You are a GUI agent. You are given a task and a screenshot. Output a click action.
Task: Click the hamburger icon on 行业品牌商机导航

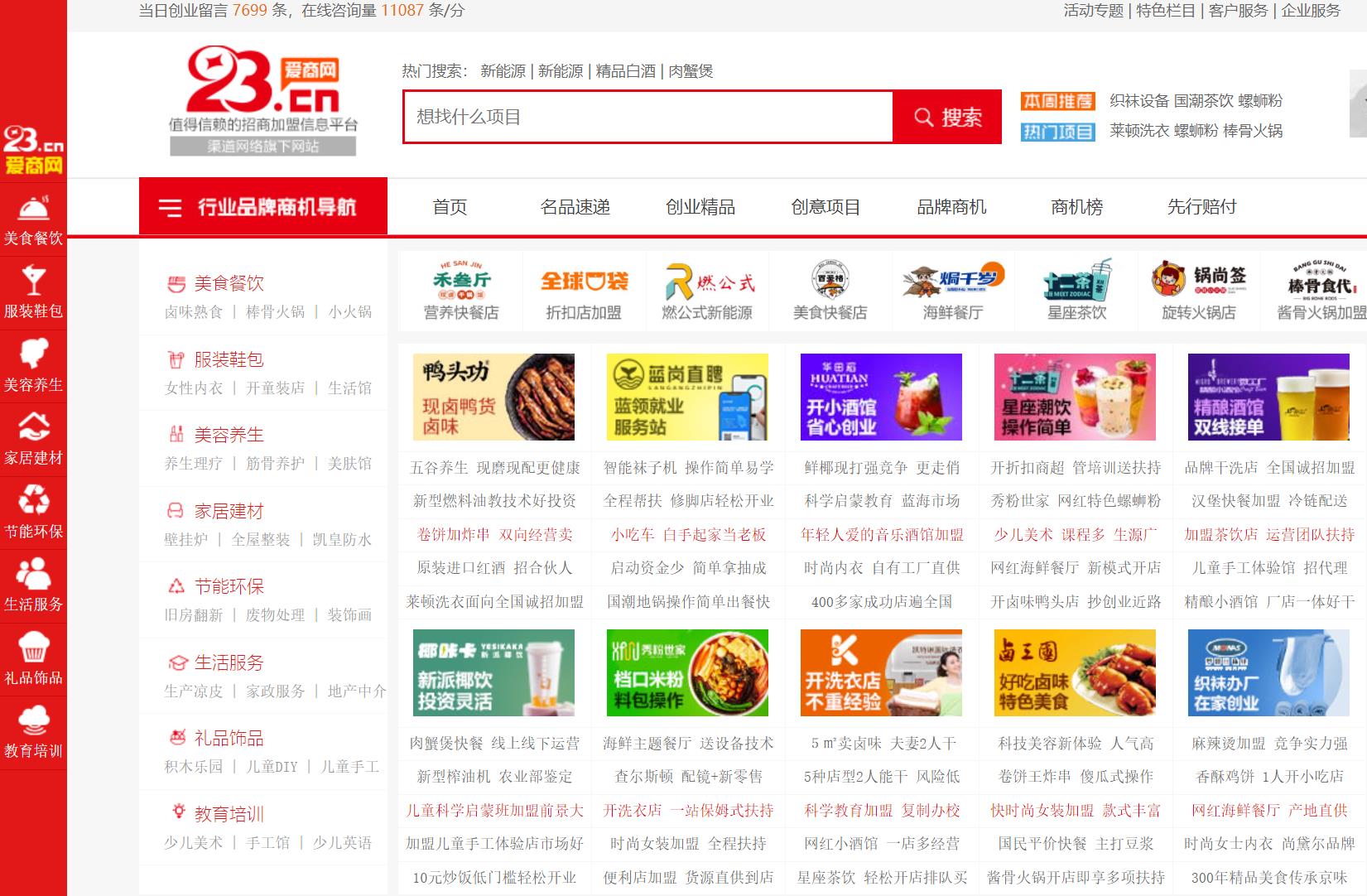point(171,207)
